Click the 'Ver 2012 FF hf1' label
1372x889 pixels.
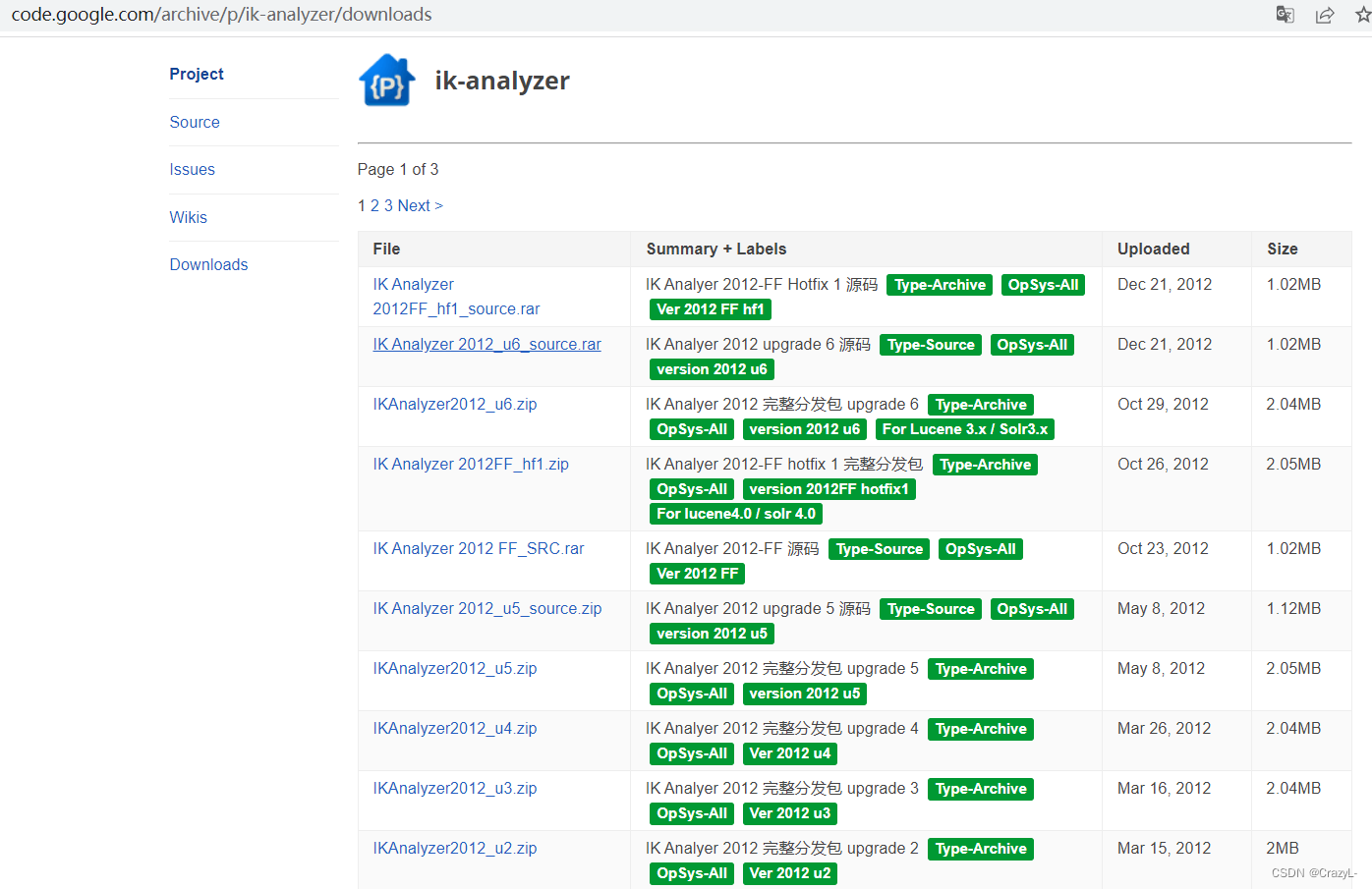point(711,309)
